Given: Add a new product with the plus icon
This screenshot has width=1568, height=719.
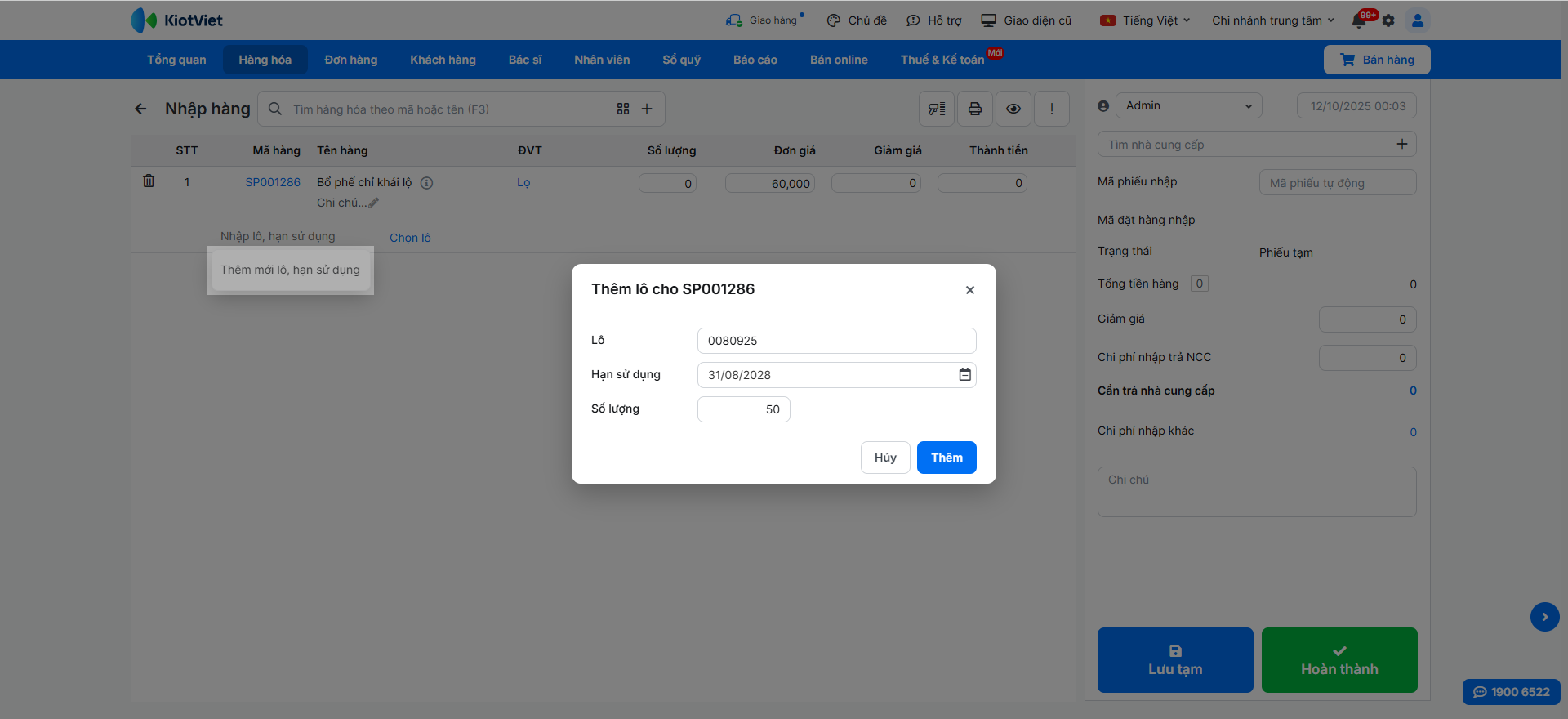Looking at the screenshot, I should point(647,109).
